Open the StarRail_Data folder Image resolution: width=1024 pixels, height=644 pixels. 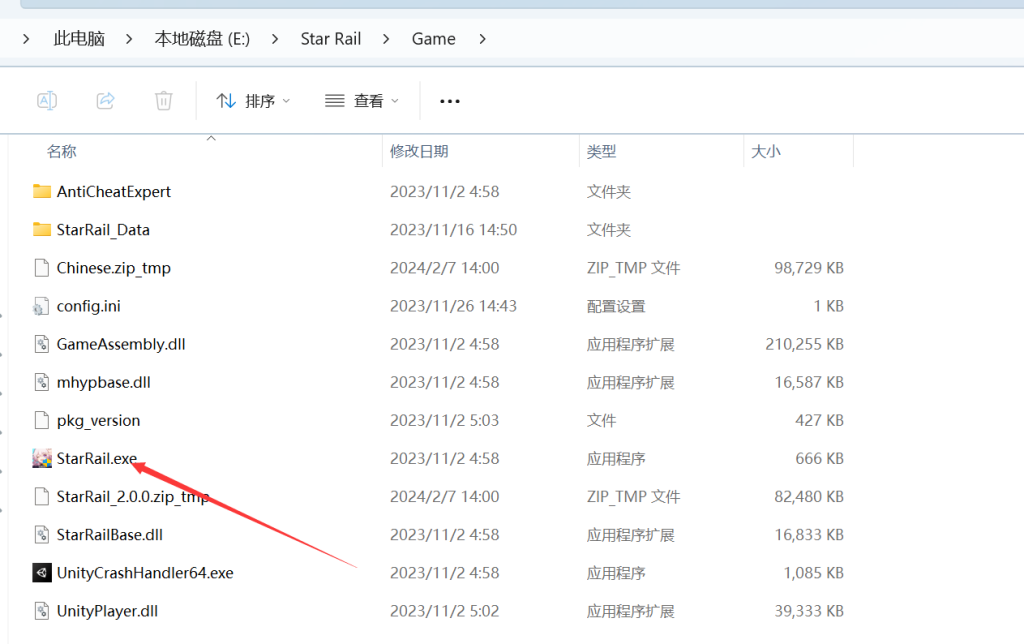click(105, 229)
